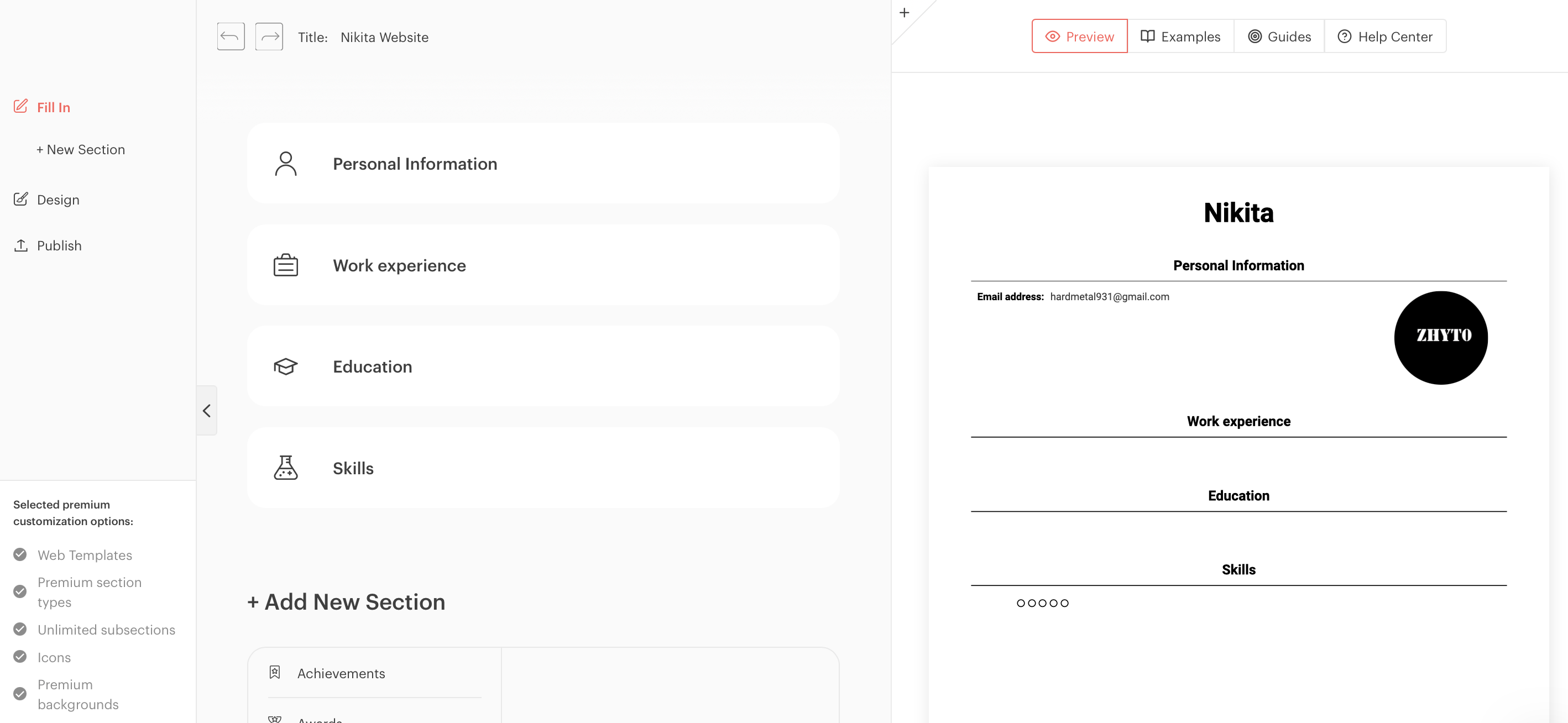Image resolution: width=1568 pixels, height=723 pixels.
Task: Click the Publish upload icon
Action: click(x=20, y=245)
